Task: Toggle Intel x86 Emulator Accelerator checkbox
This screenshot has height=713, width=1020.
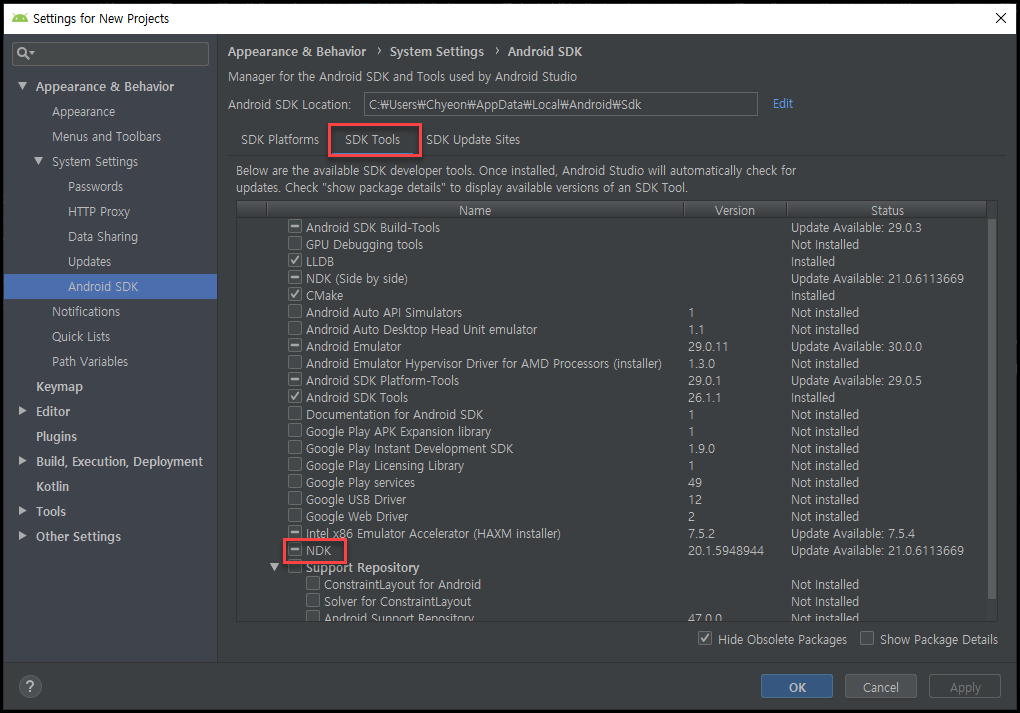Action: [x=295, y=533]
